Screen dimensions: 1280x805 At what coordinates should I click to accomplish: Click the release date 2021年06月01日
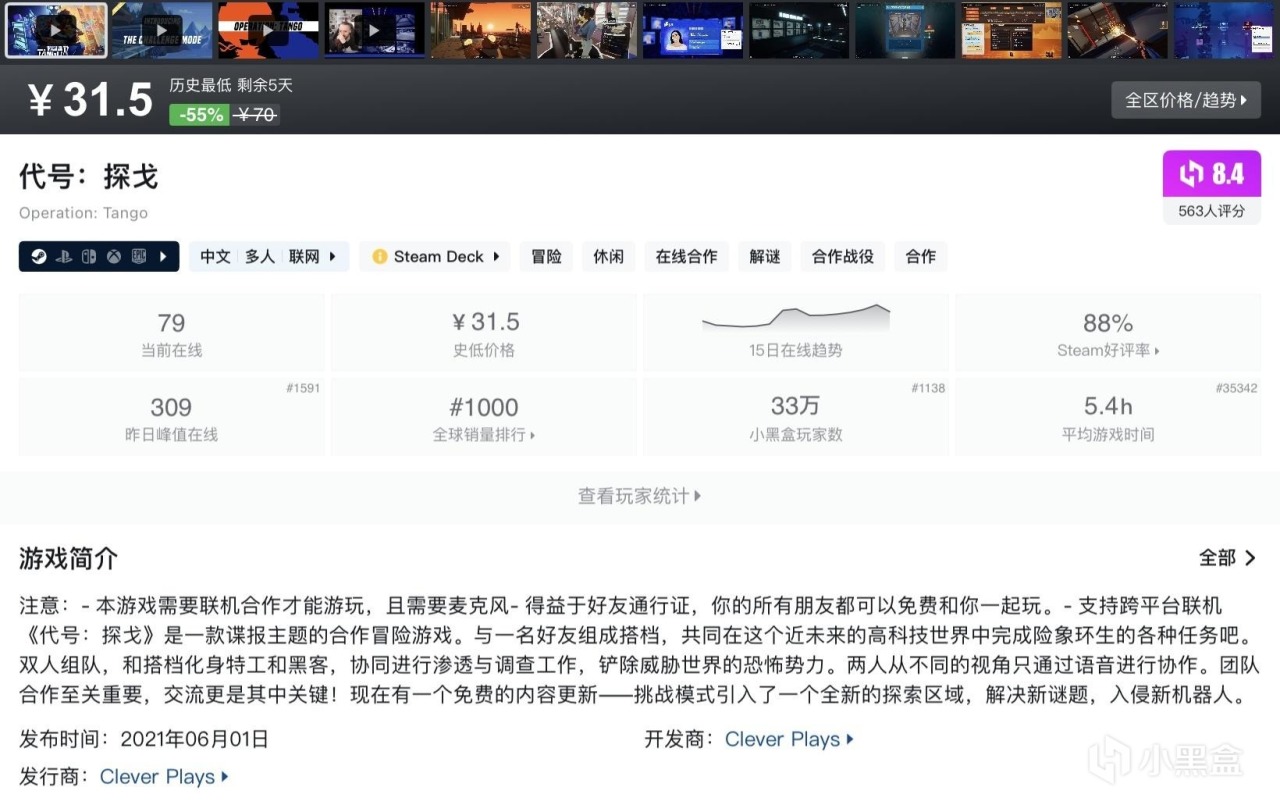(195, 740)
